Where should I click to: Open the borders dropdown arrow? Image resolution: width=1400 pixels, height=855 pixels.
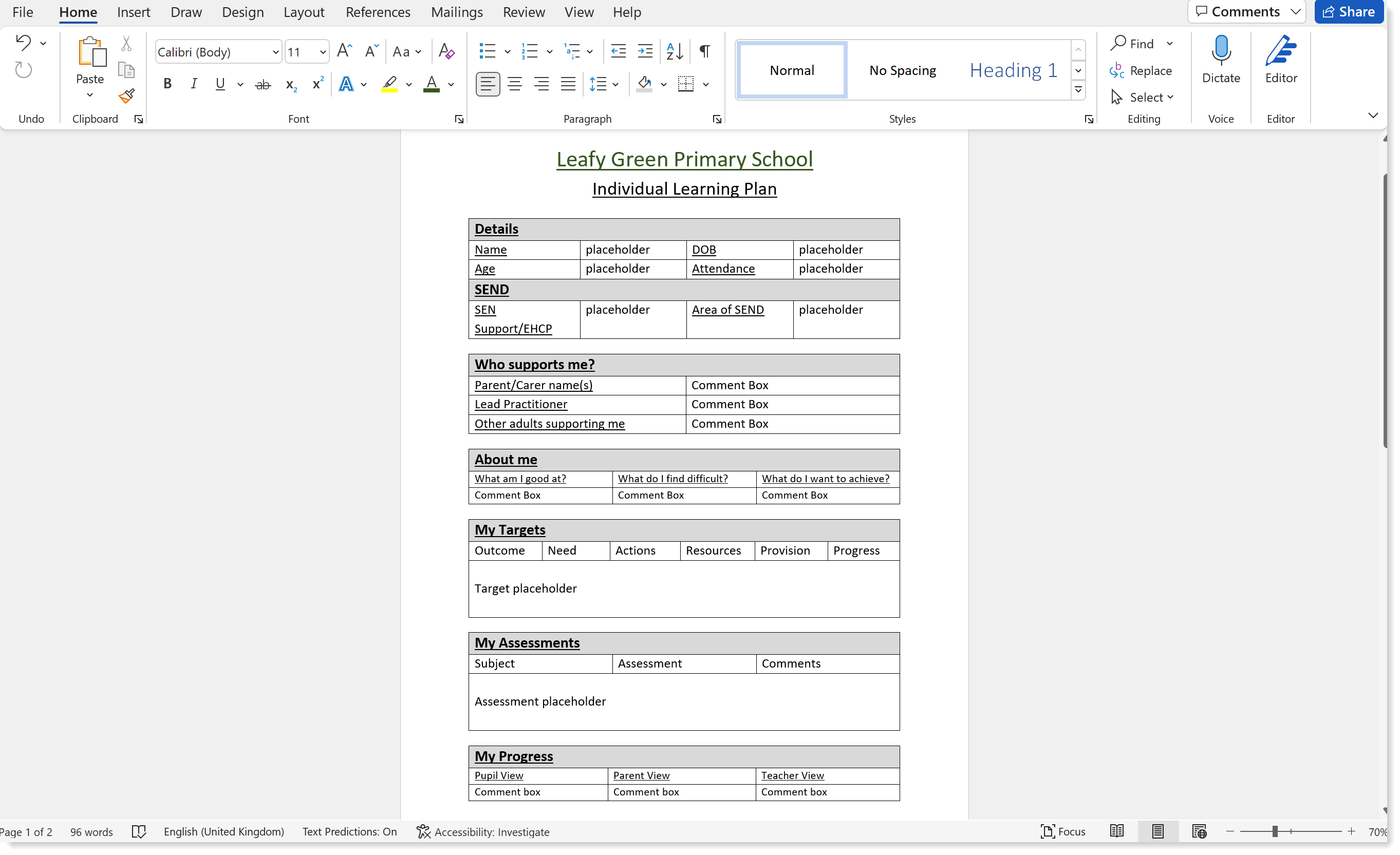tap(706, 85)
